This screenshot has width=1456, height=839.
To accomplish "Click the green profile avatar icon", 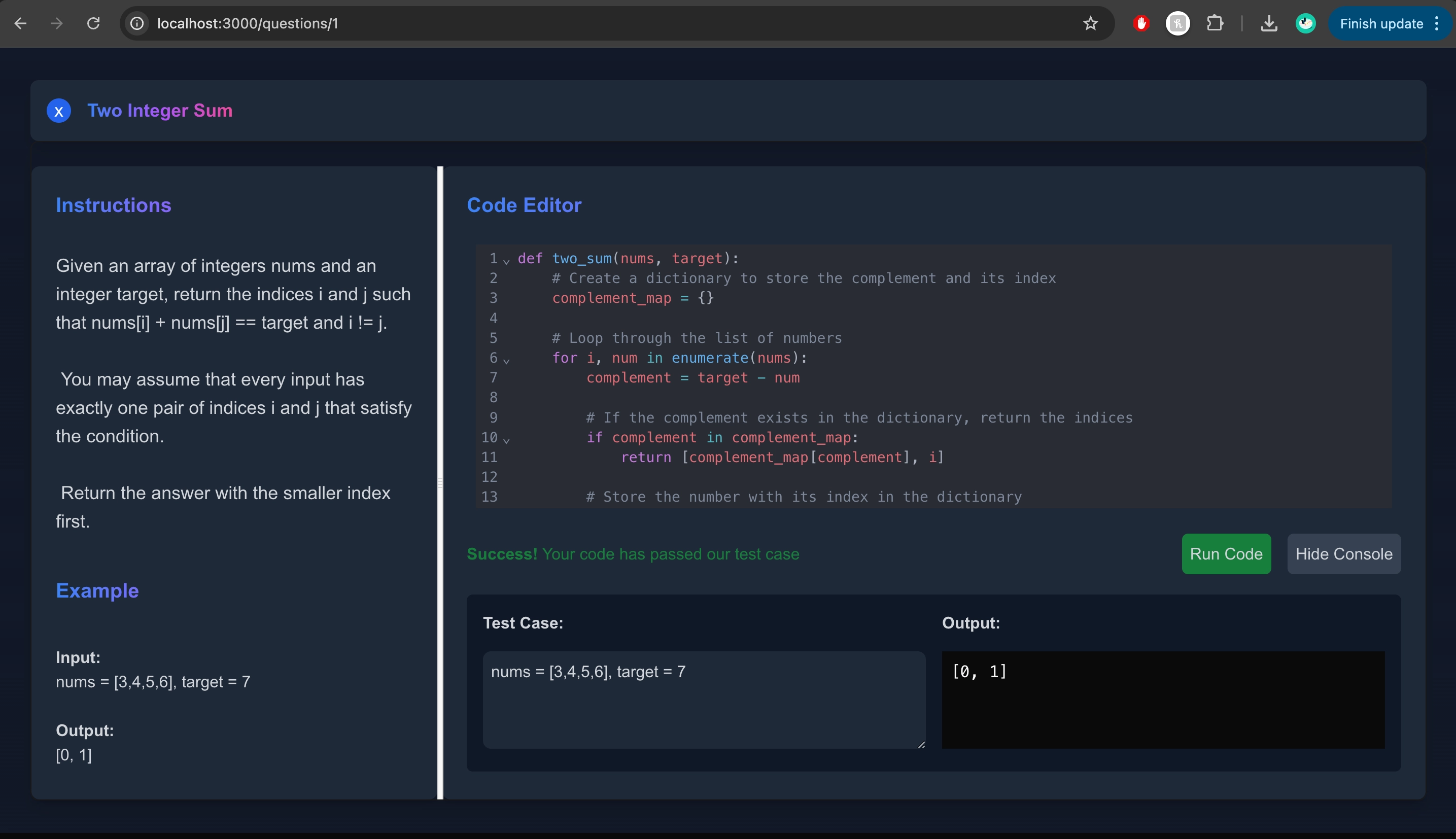I will point(1305,24).
